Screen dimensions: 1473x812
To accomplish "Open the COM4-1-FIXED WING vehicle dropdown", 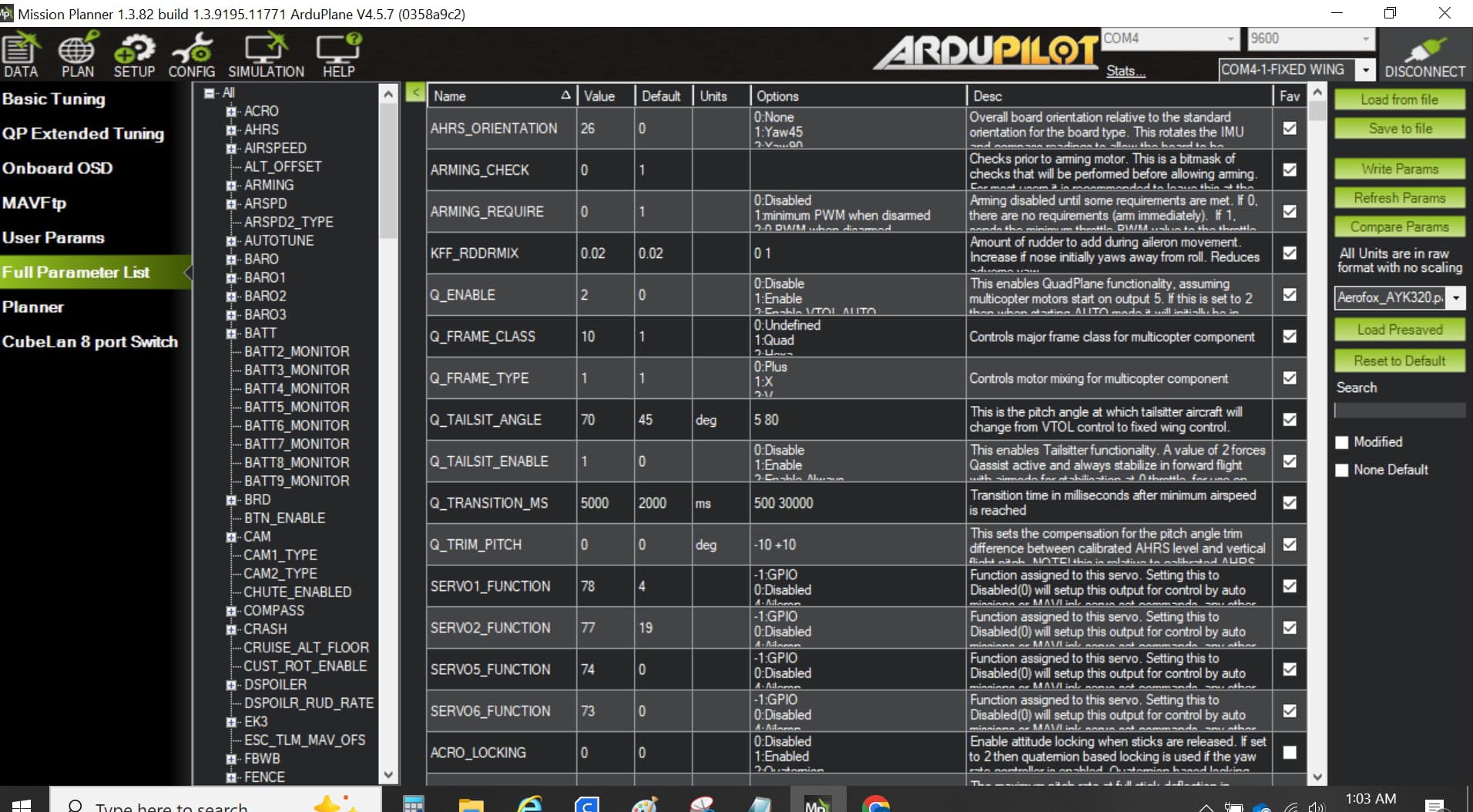I will tap(1365, 70).
